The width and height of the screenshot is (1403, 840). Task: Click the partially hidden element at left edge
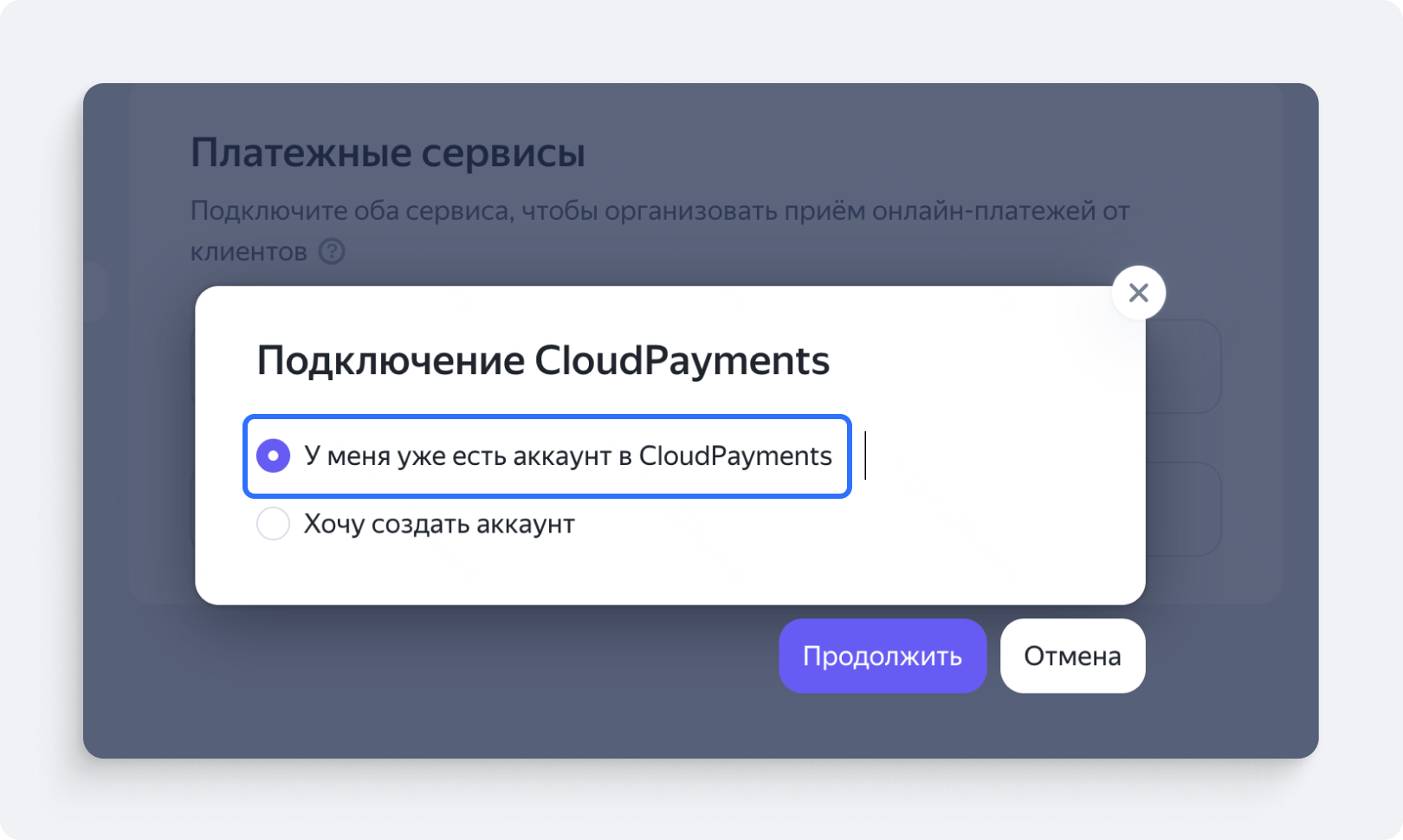[96, 291]
